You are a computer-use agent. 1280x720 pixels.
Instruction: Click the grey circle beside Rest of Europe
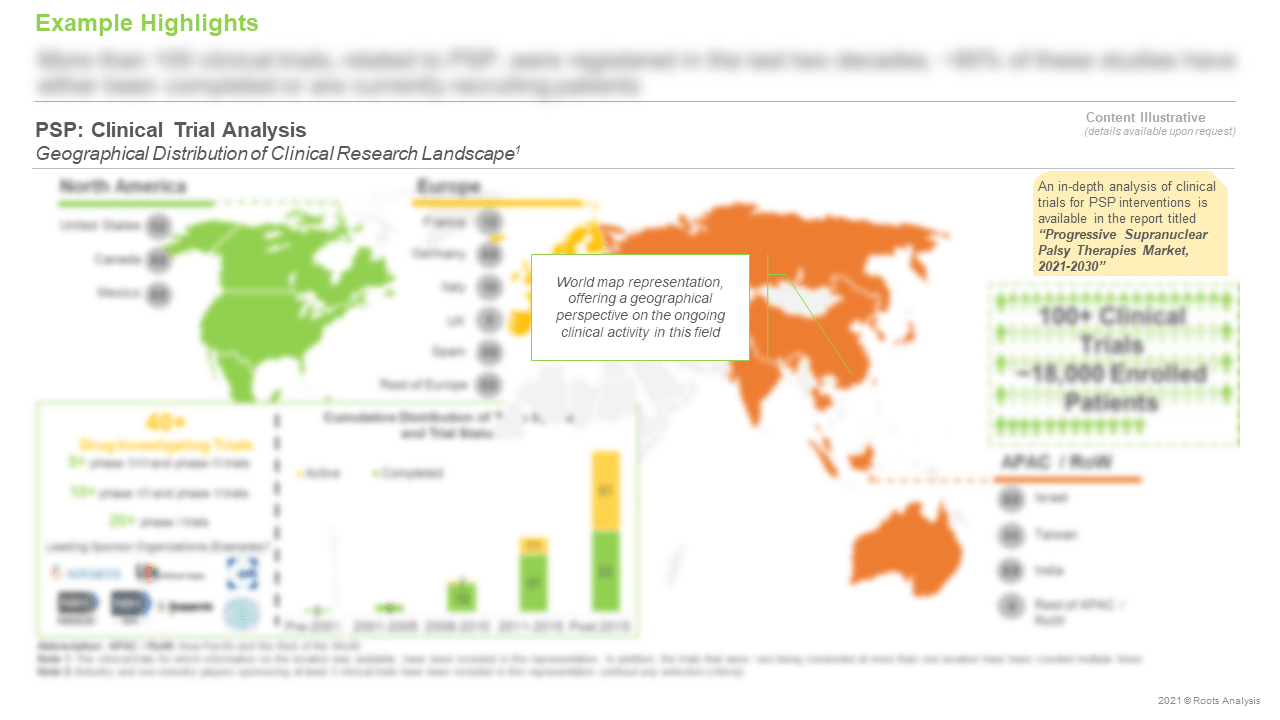pos(488,384)
